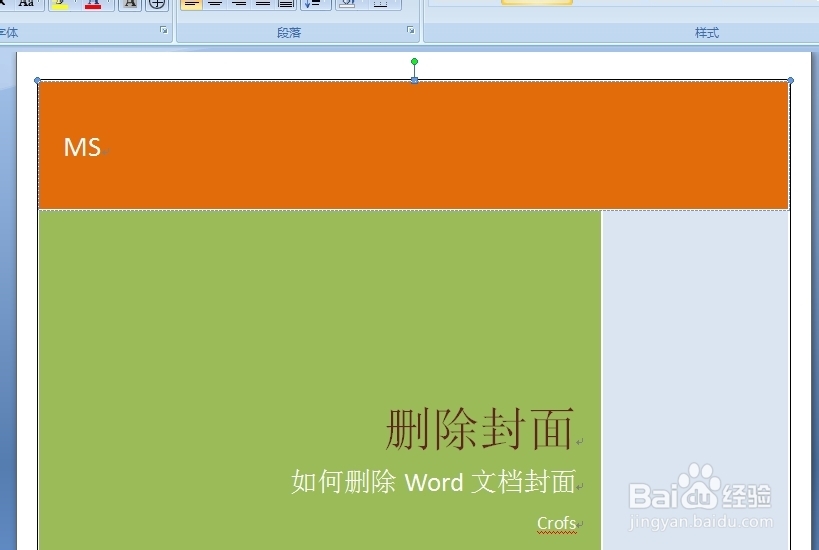Click the enclosed character (circled) icon
The height and width of the screenshot is (550, 819).
pyautogui.click(x=157, y=4)
